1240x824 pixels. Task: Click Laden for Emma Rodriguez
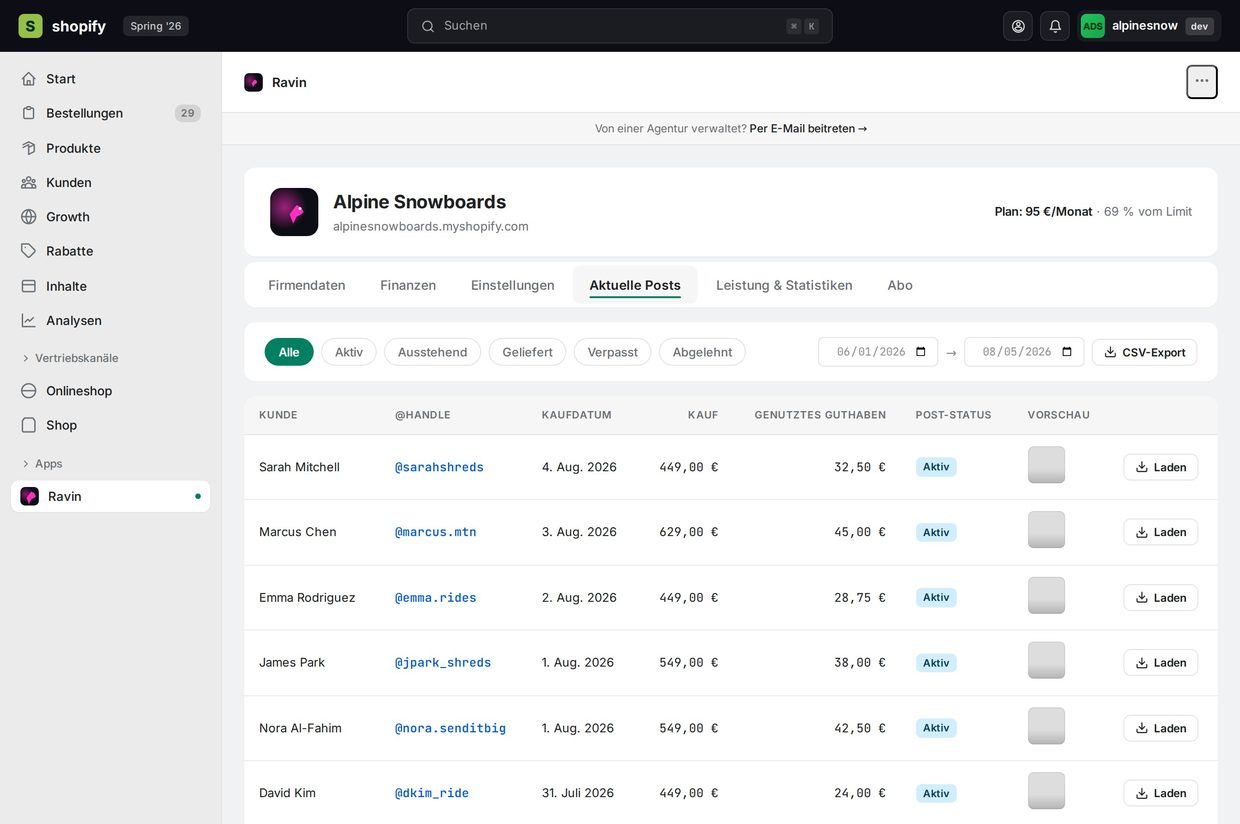pos(1160,598)
